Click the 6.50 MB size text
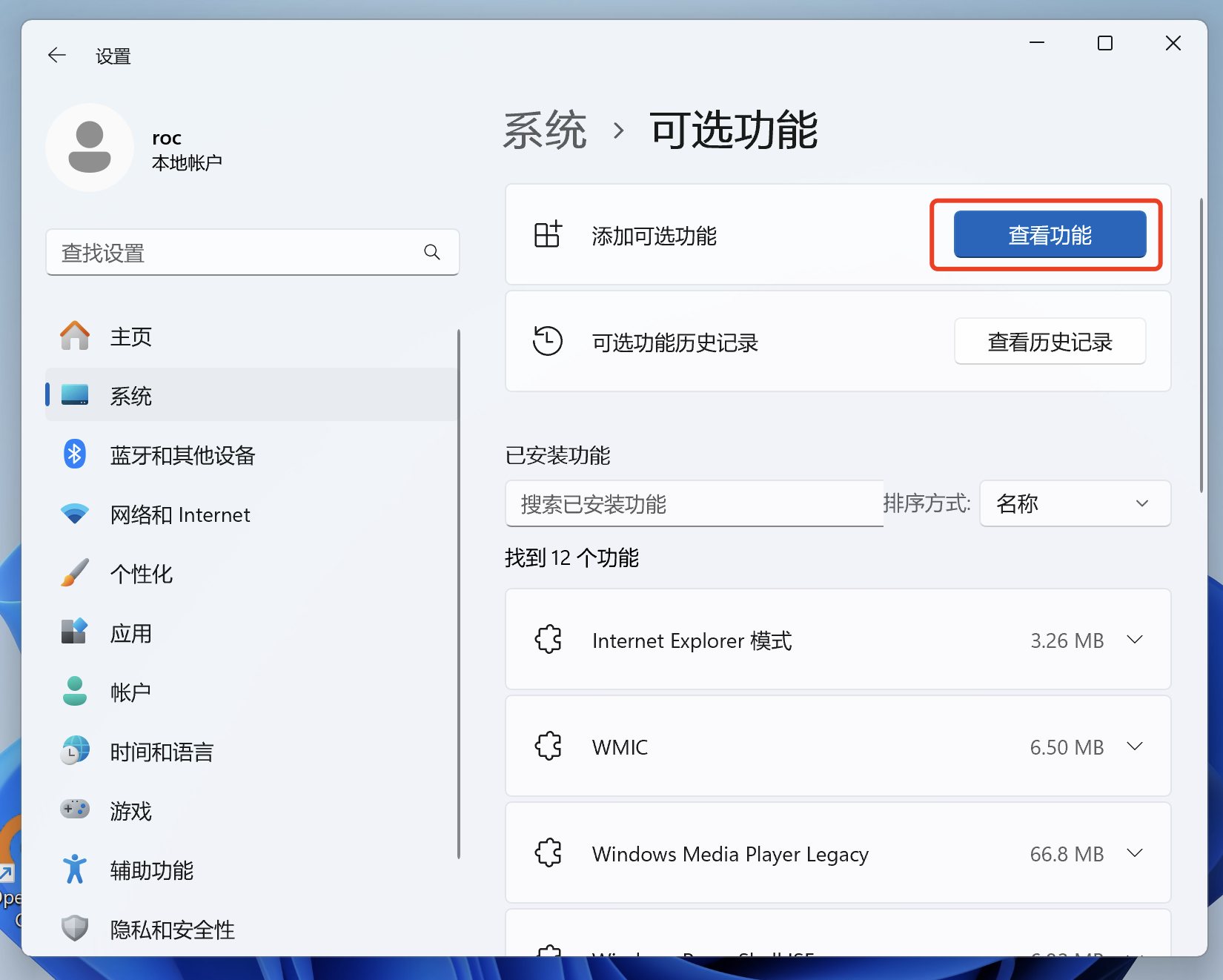Viewport: 1223px width, 980px height. pos(1067,746)
